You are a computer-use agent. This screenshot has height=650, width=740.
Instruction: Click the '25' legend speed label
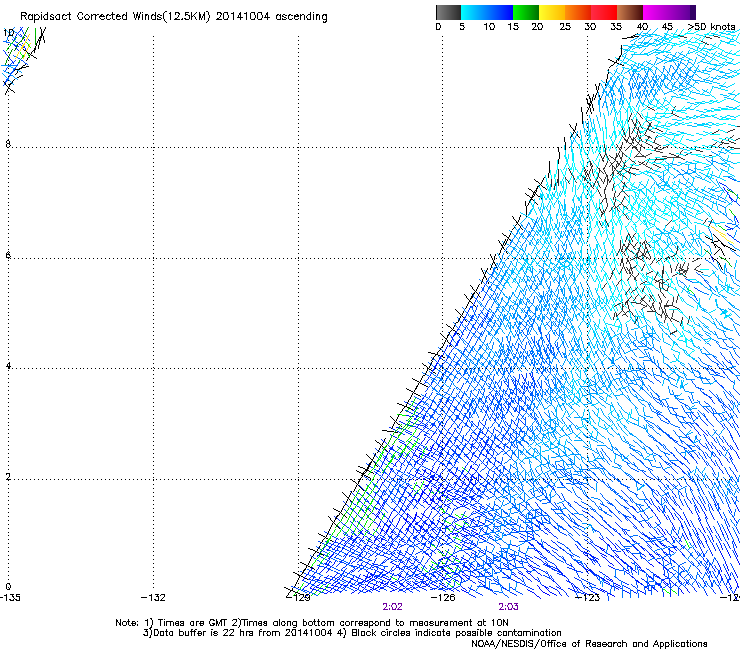pos(565,27)
